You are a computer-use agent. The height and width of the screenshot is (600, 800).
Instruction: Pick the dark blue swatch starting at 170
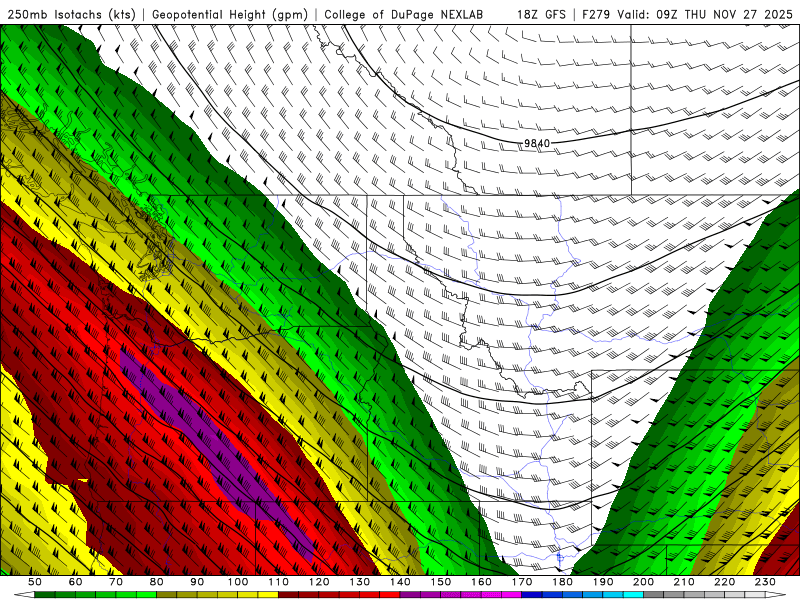point(532,594)
